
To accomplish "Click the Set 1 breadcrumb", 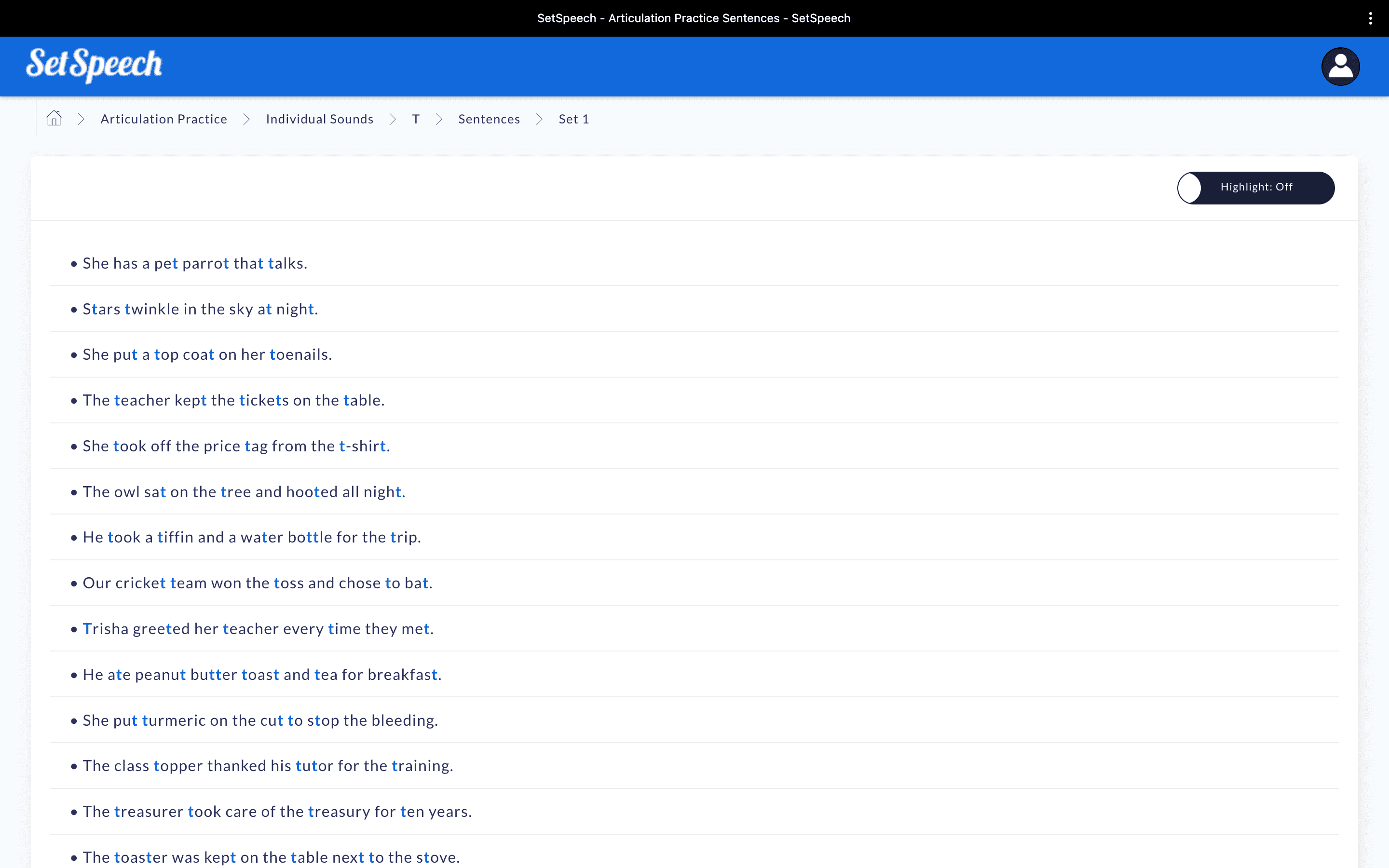I will click(573, 119).
